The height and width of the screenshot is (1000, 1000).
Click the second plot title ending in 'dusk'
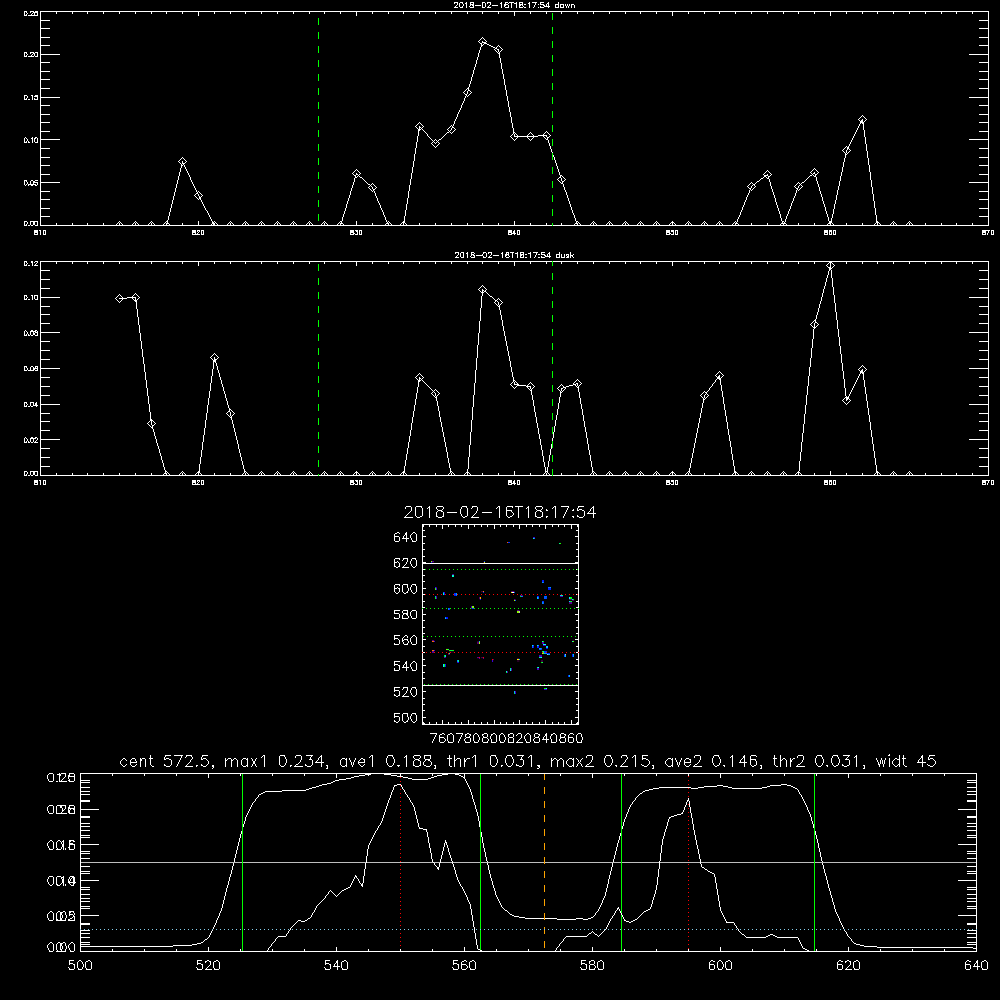[x=514, y=255]
